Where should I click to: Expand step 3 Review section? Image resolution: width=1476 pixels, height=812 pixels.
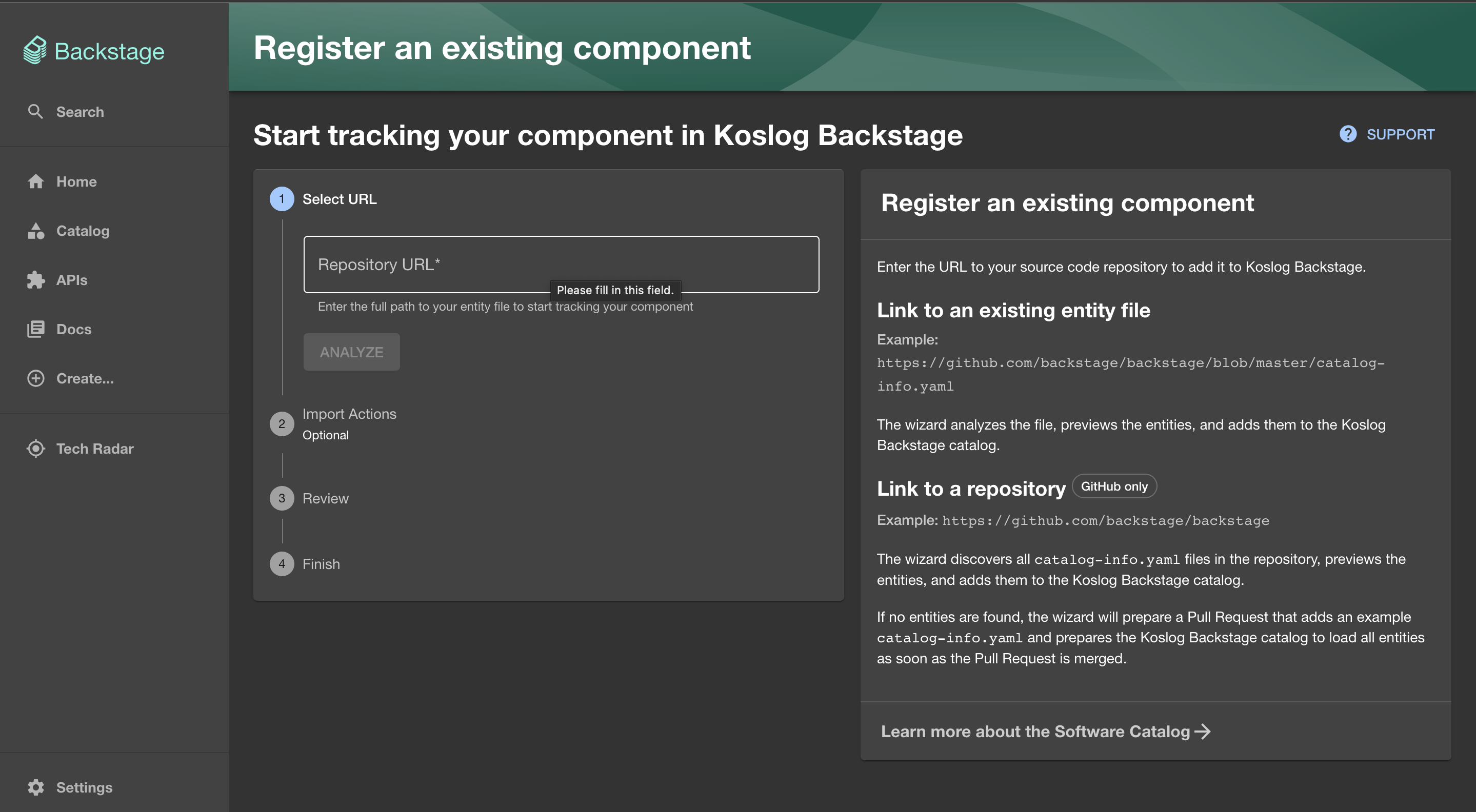[x=325, y=497]
